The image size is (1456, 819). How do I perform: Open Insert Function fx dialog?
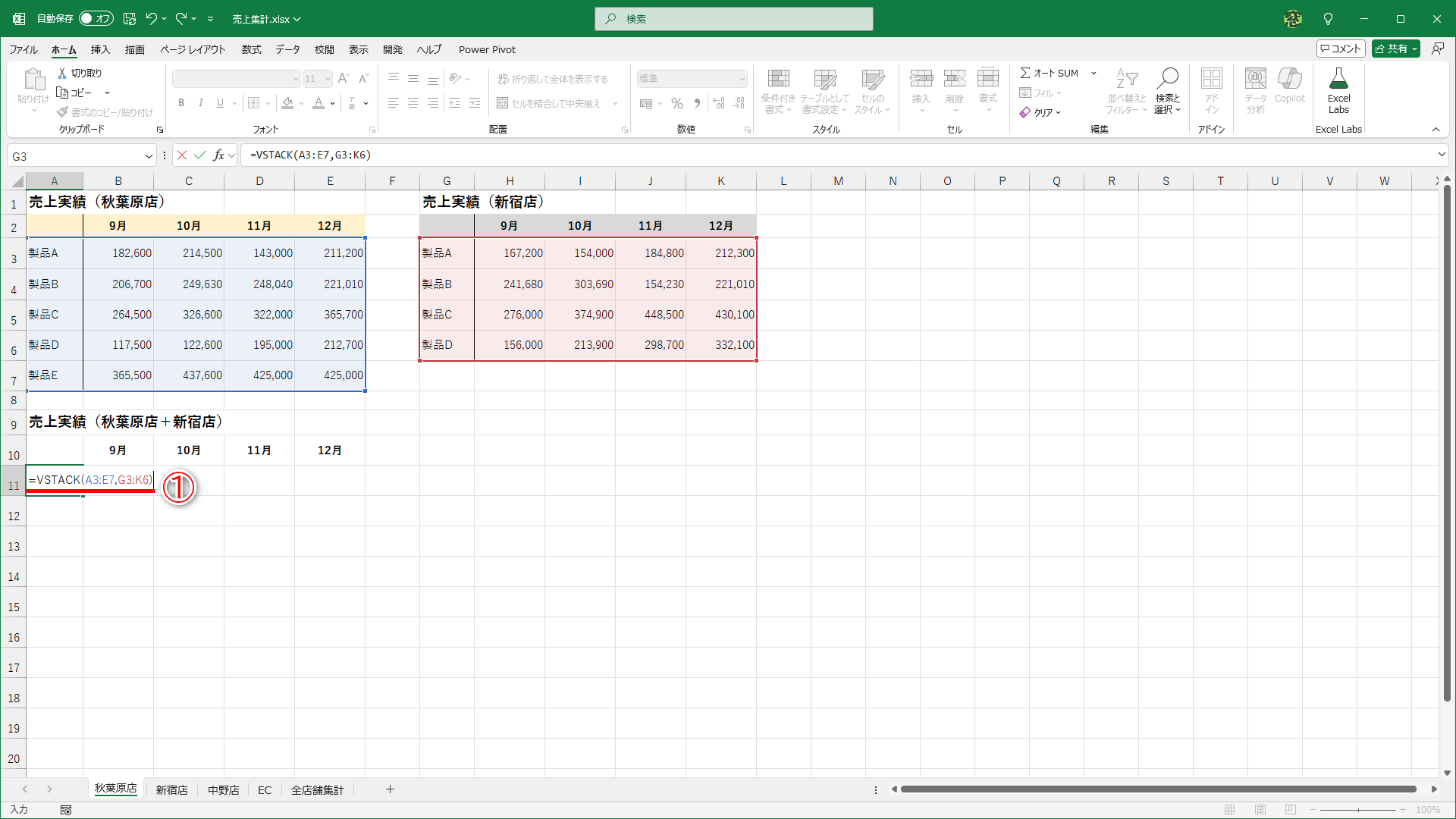(218, 155)
